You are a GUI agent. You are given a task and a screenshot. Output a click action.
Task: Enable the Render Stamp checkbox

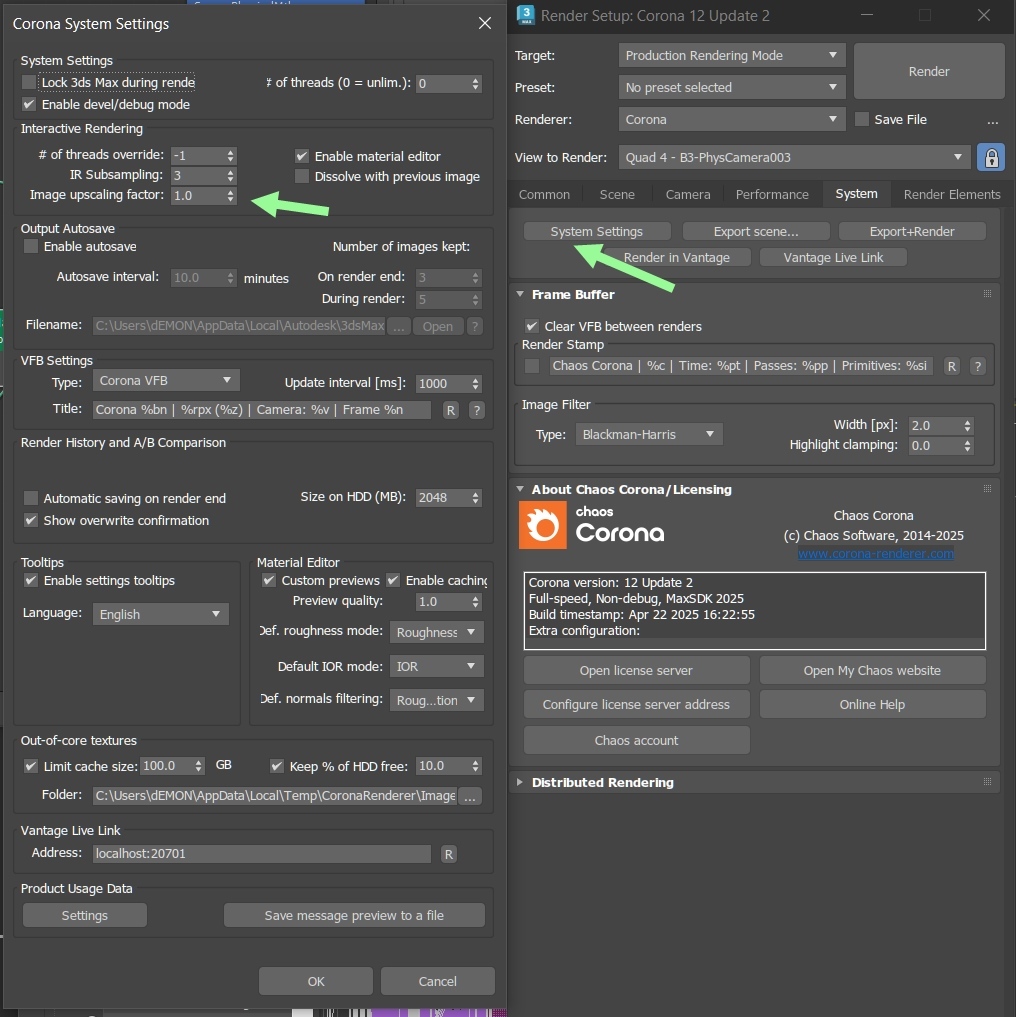(x=532, y=366)
